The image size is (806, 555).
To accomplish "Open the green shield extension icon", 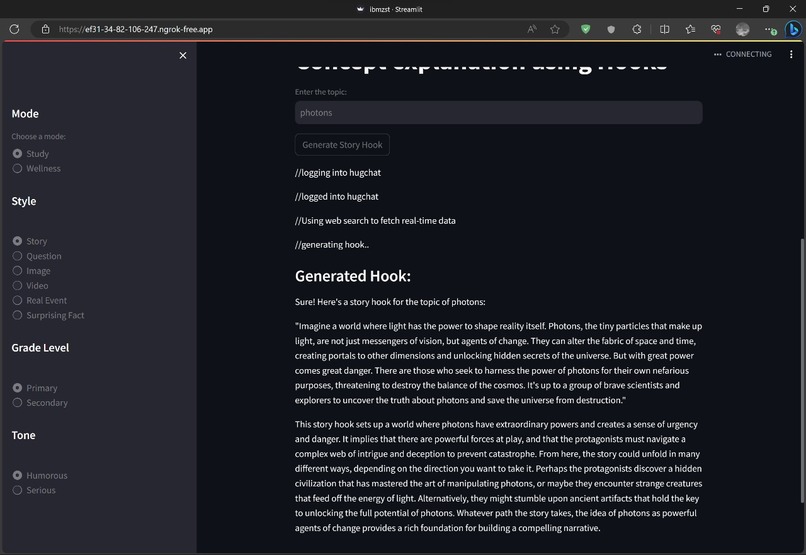I will (x=585, y=29).
